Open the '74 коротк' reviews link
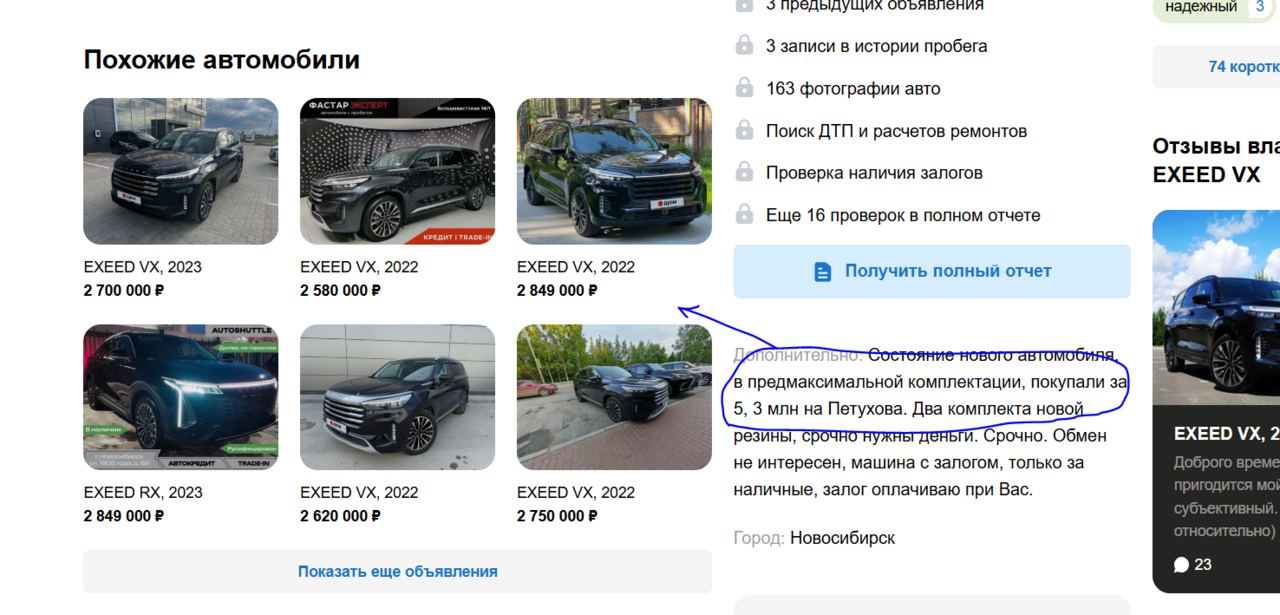Screen dimensions: 1280x615 1243,67
